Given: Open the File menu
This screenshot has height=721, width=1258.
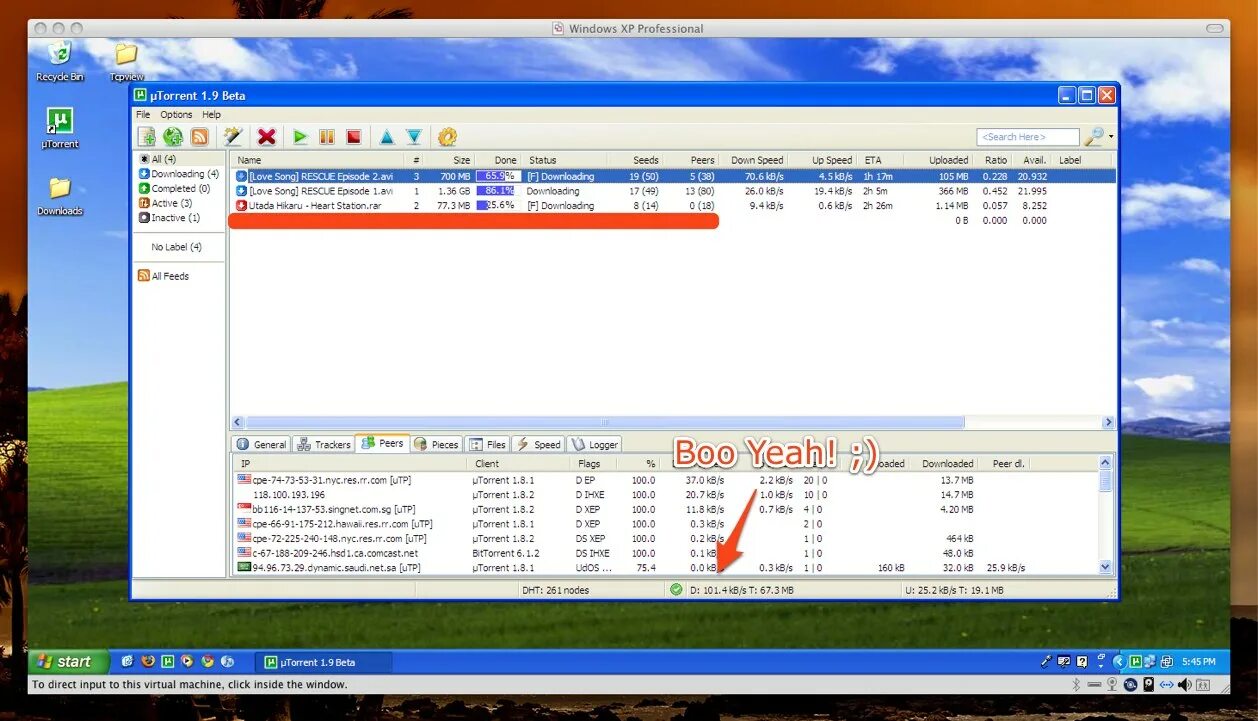Looking at the screenshot, I should pyautogui.click(x=143, y=114).
